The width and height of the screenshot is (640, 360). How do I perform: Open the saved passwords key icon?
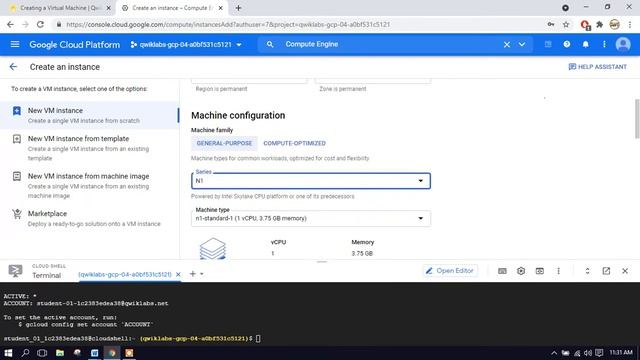pyautogui.click(x=551, y=24)
